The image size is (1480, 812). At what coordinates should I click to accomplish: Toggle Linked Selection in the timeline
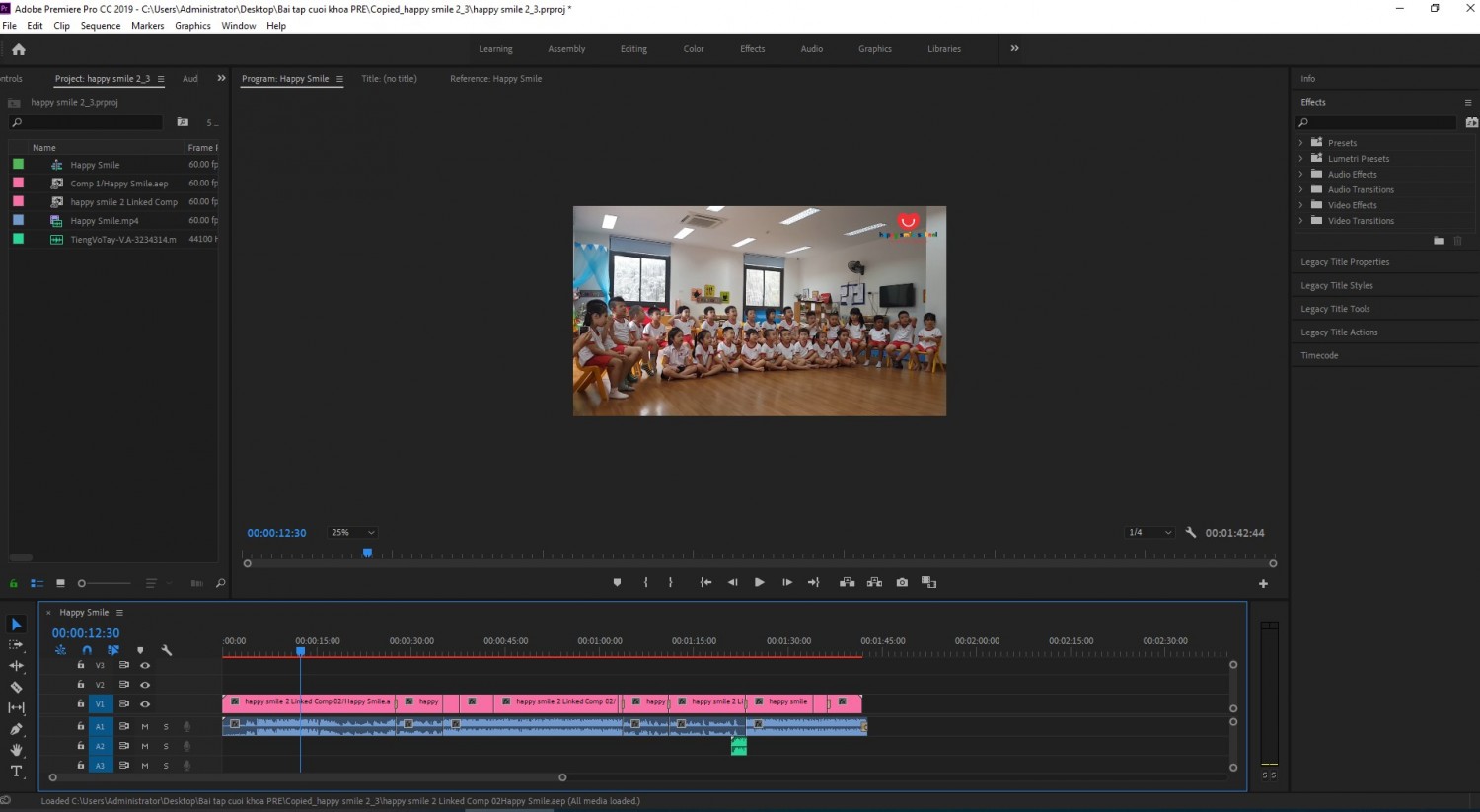coord(113,650)
